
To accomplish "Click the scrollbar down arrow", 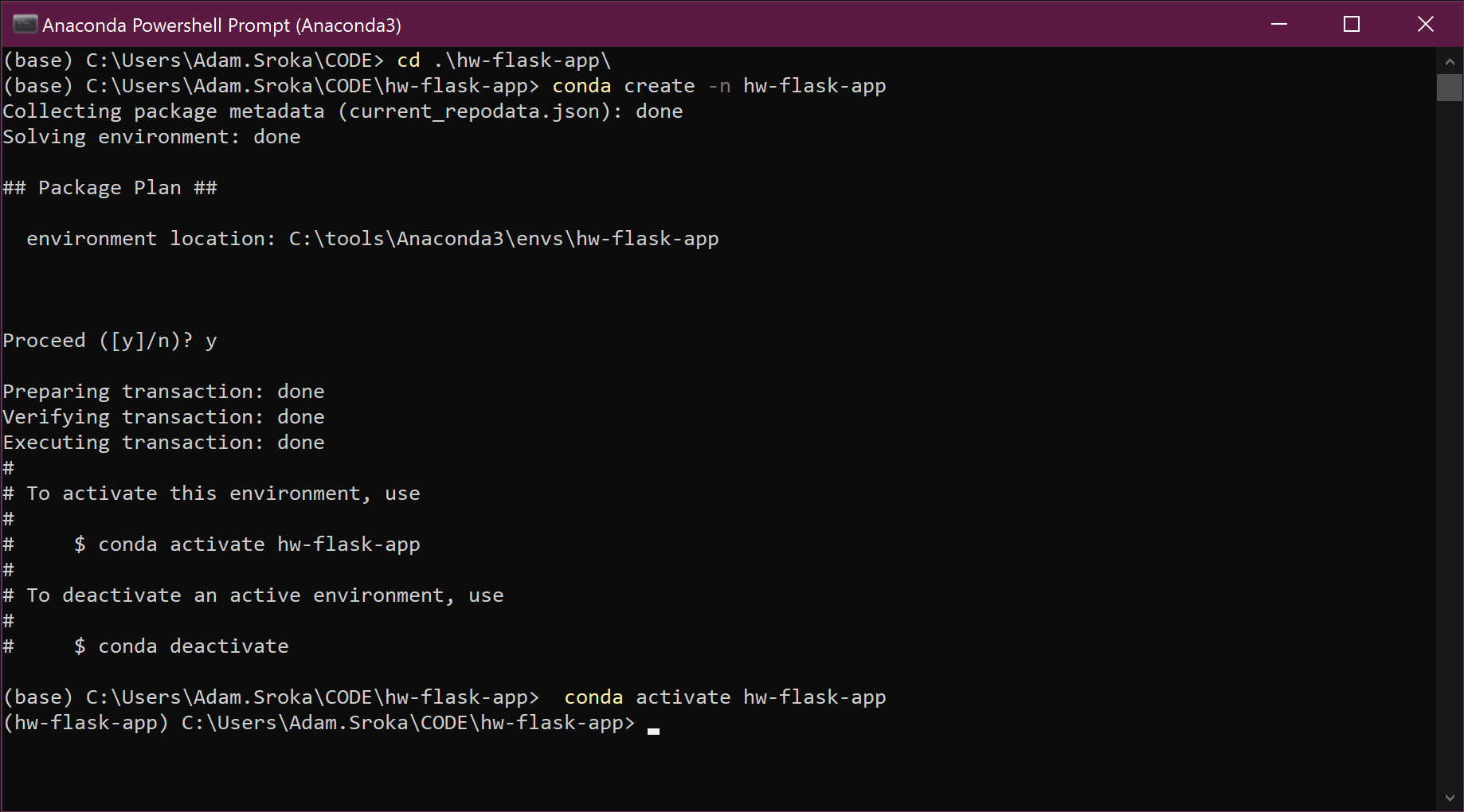I will pos(1450,798).
